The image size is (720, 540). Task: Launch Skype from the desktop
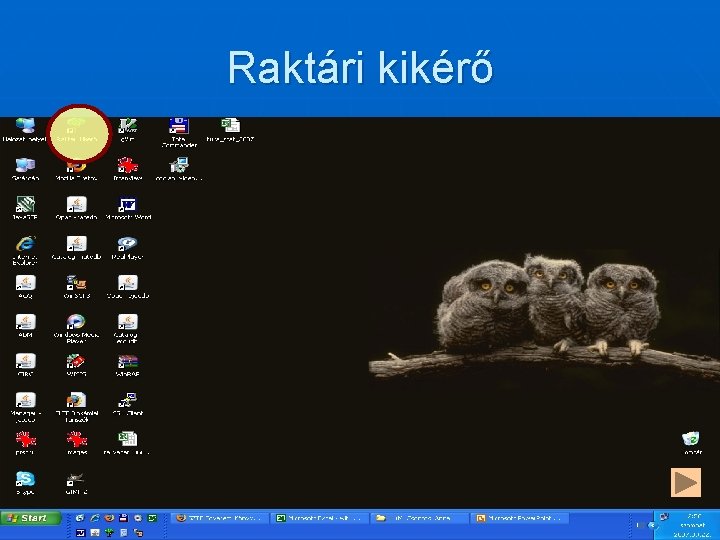coord(25,483)
